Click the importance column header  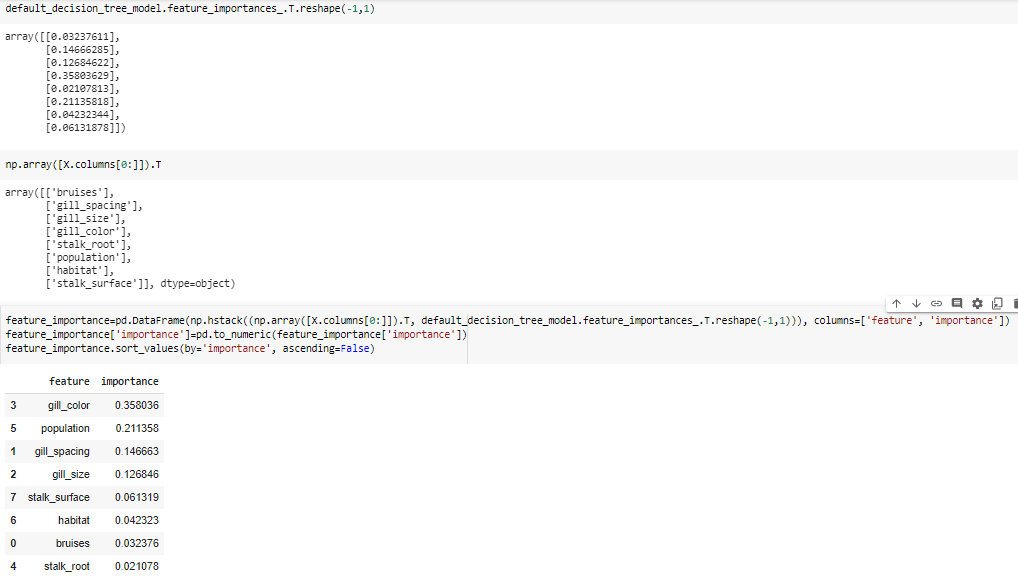[x=130, y=380]
